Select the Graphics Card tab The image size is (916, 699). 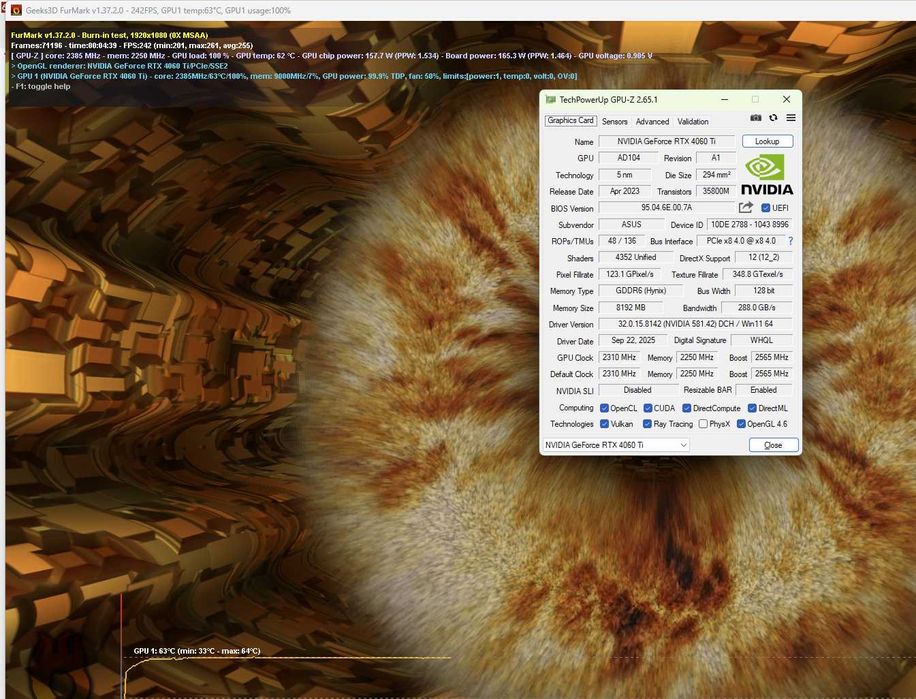coord(570,121)
